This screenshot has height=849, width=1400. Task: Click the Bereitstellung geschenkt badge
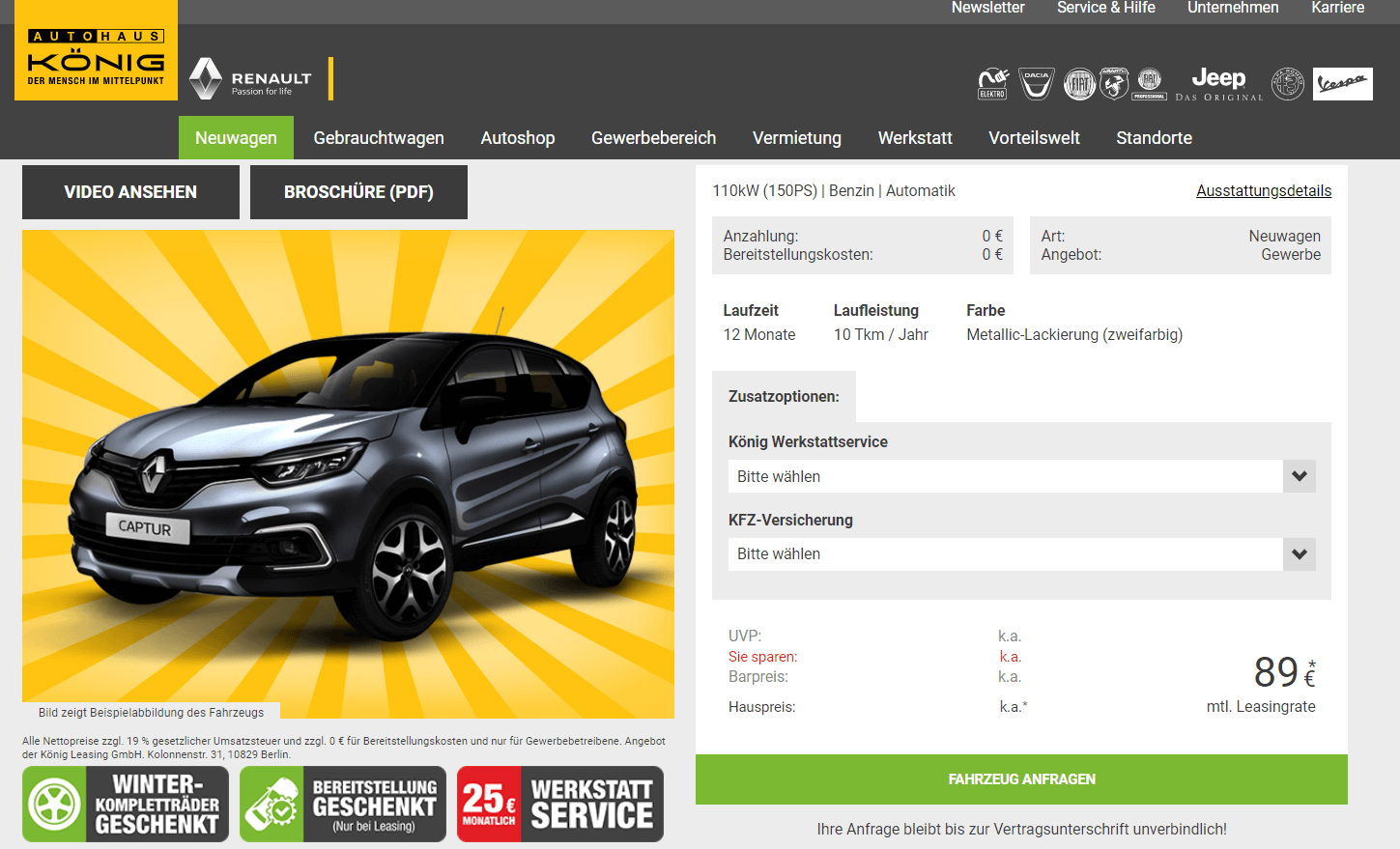tap(343, 804)
